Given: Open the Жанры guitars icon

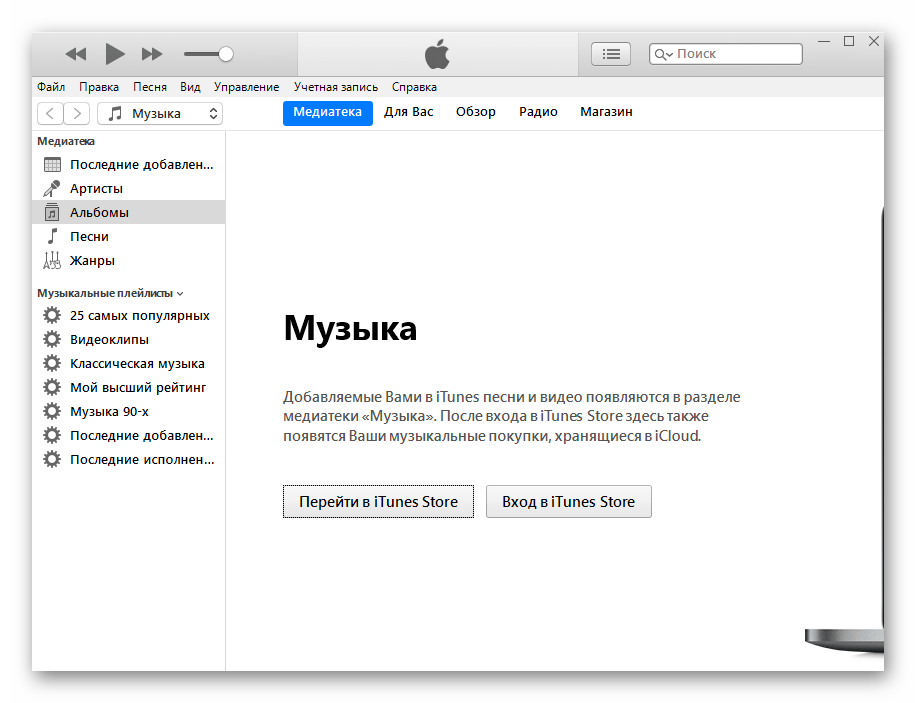Looking at the screenshot, I should [x=52, y=260].
